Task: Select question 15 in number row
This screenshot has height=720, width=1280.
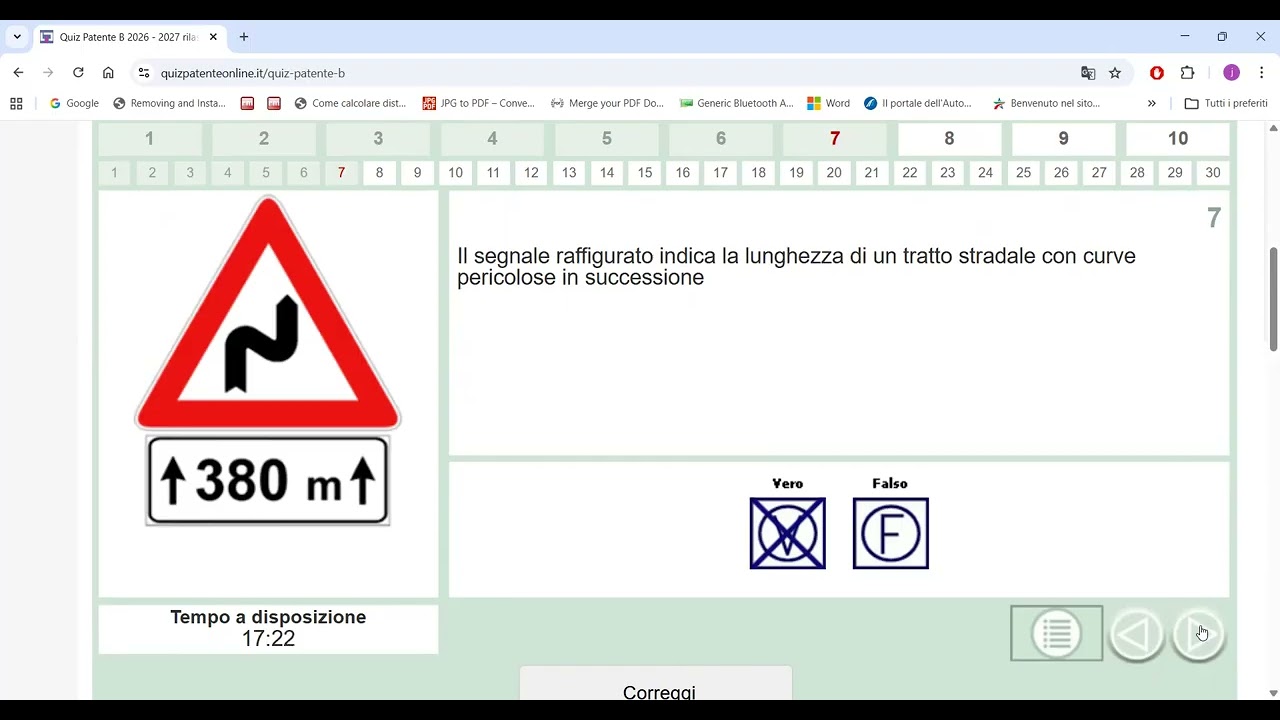Action: [x=645, y=173]
